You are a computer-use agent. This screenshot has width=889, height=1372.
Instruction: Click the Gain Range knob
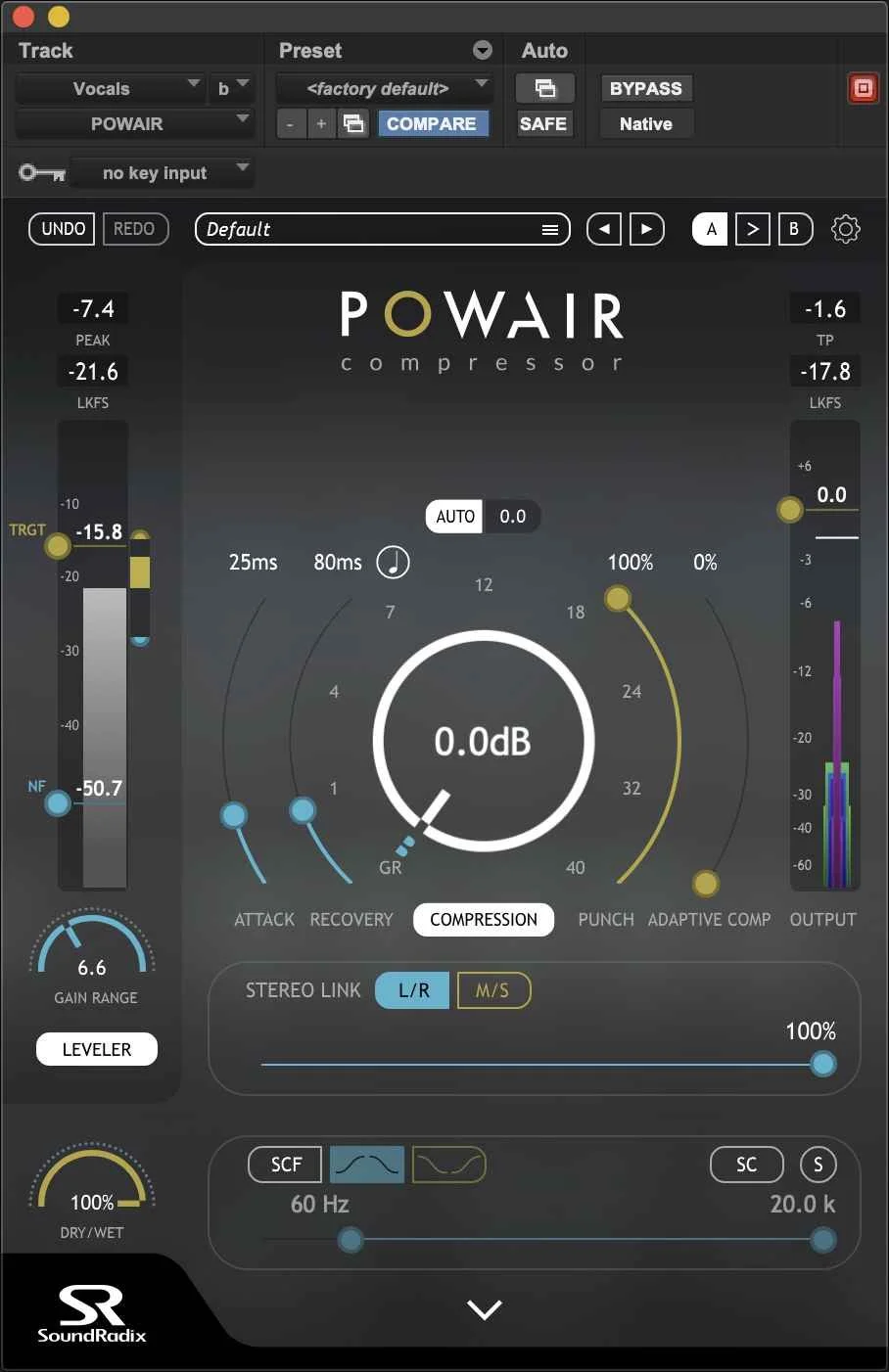(x=92, y=943)
